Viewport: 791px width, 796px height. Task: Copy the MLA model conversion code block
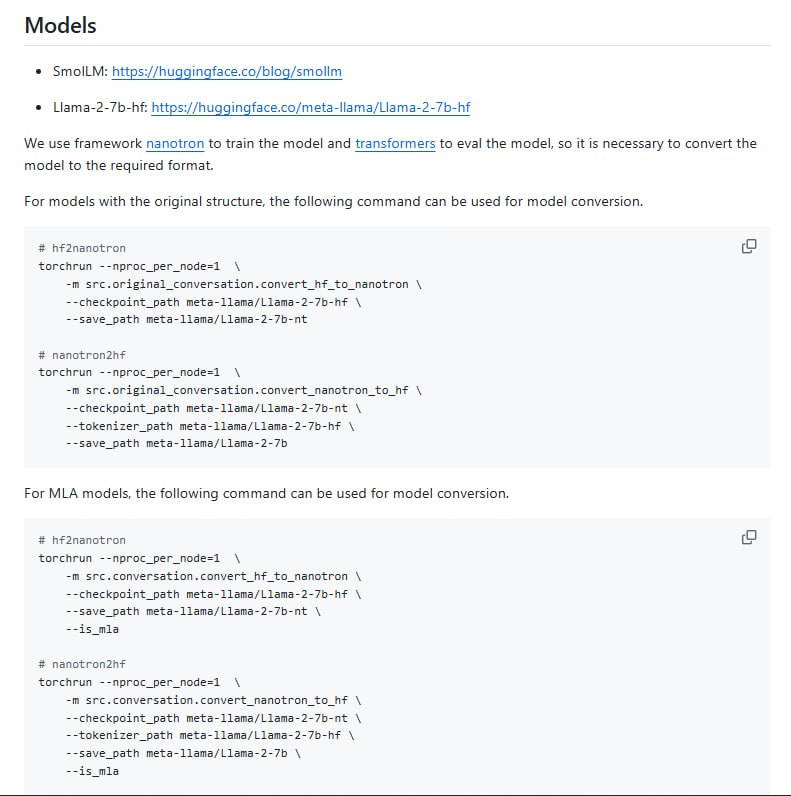(748, 538)
